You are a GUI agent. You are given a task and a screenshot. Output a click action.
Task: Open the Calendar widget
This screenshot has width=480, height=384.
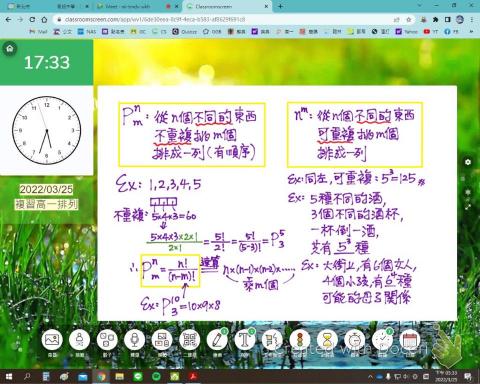410,340
